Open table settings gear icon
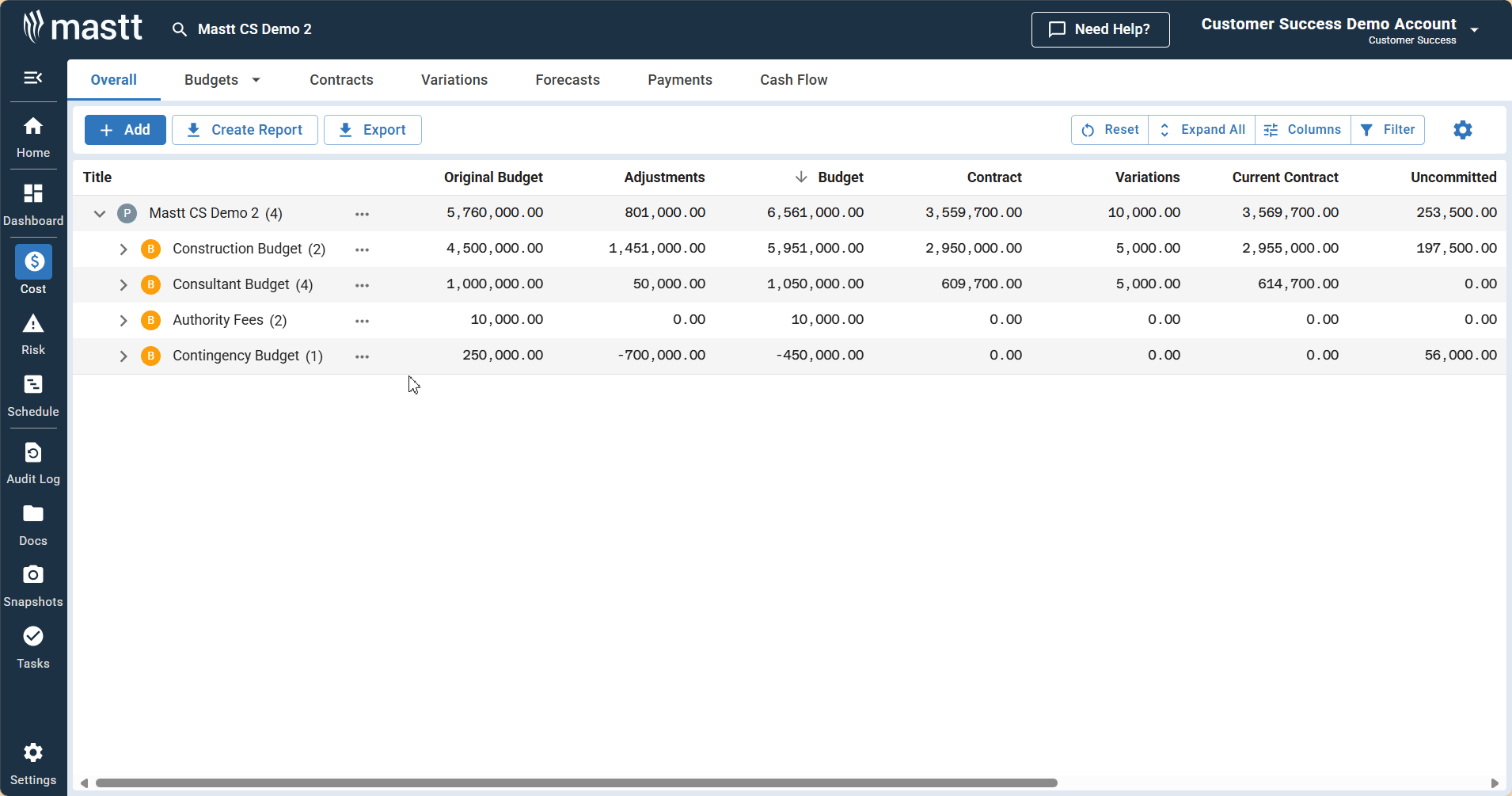 tap(1463, 130)
